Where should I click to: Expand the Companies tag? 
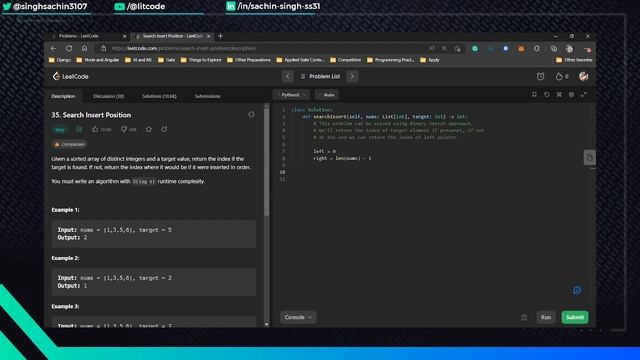coord(69,144)
